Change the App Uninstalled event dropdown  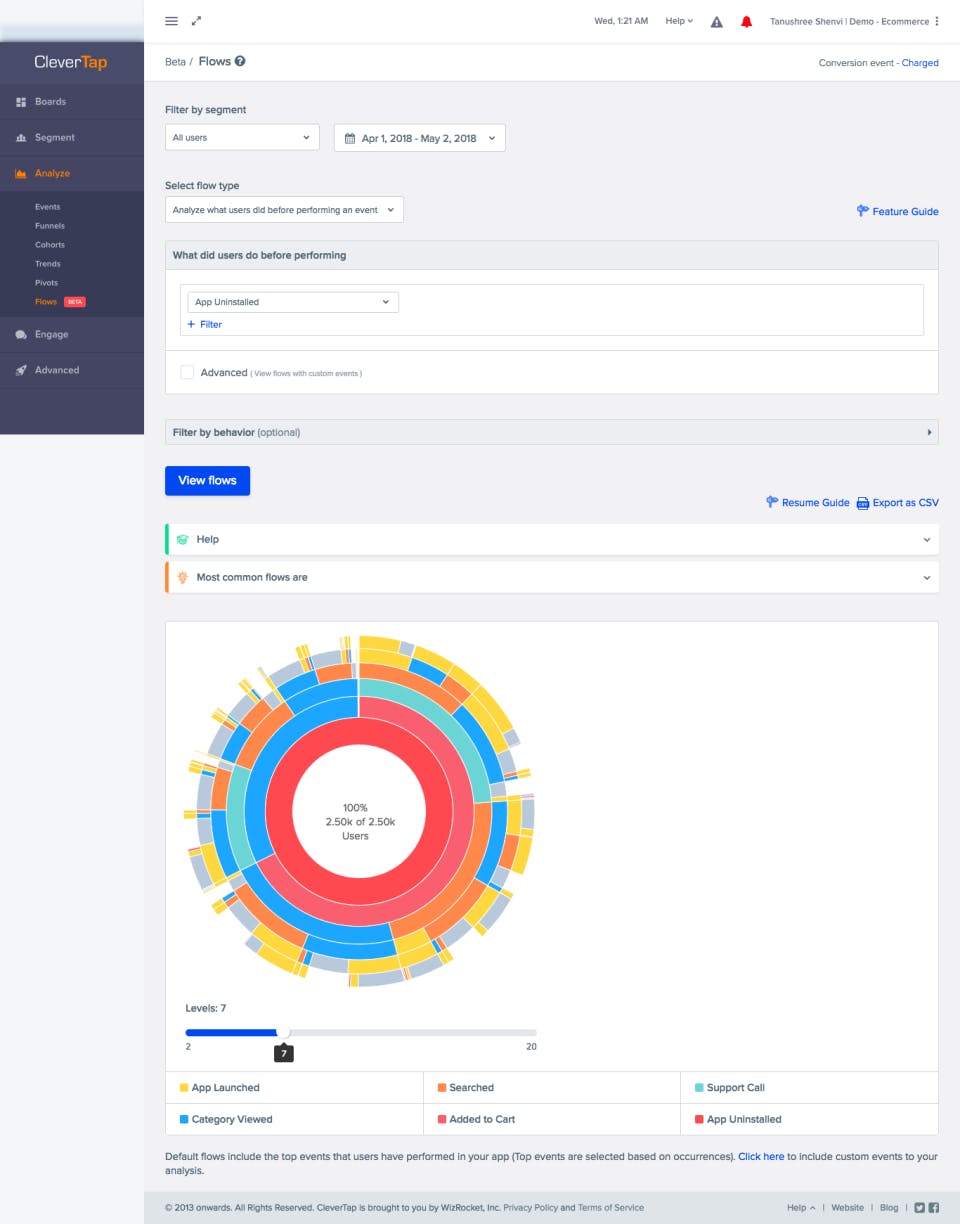pyautogui.click(x=292, y=301)
